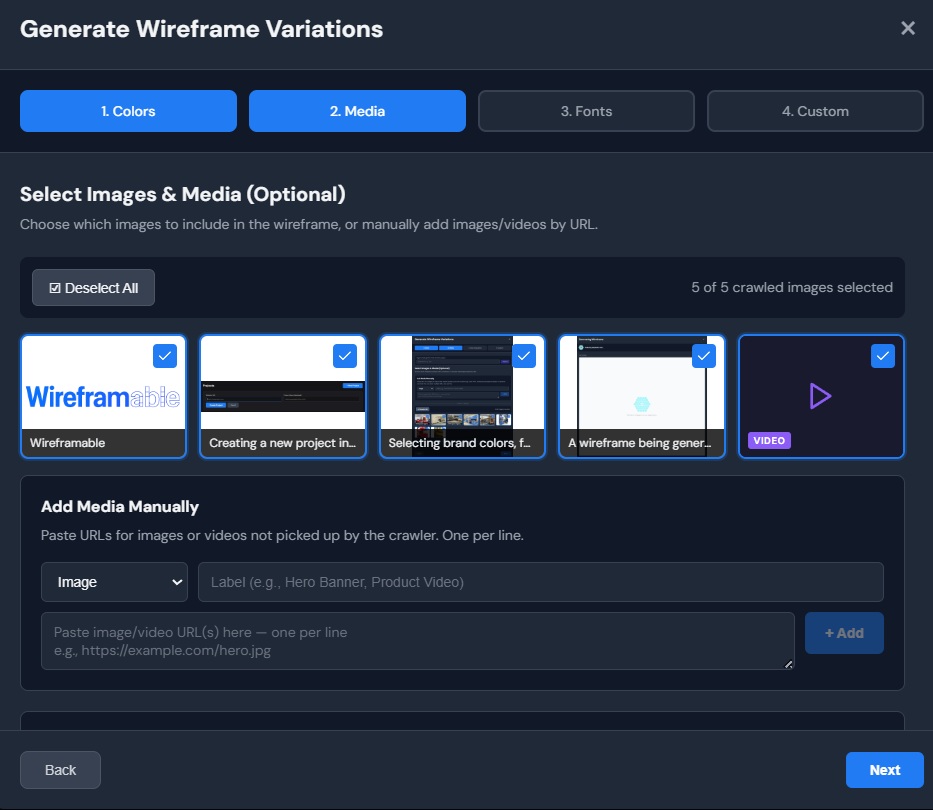The image size is (933, 810).
Task: Uncheck the 'Selecting brand colors' image
Action: click(523, 356)
